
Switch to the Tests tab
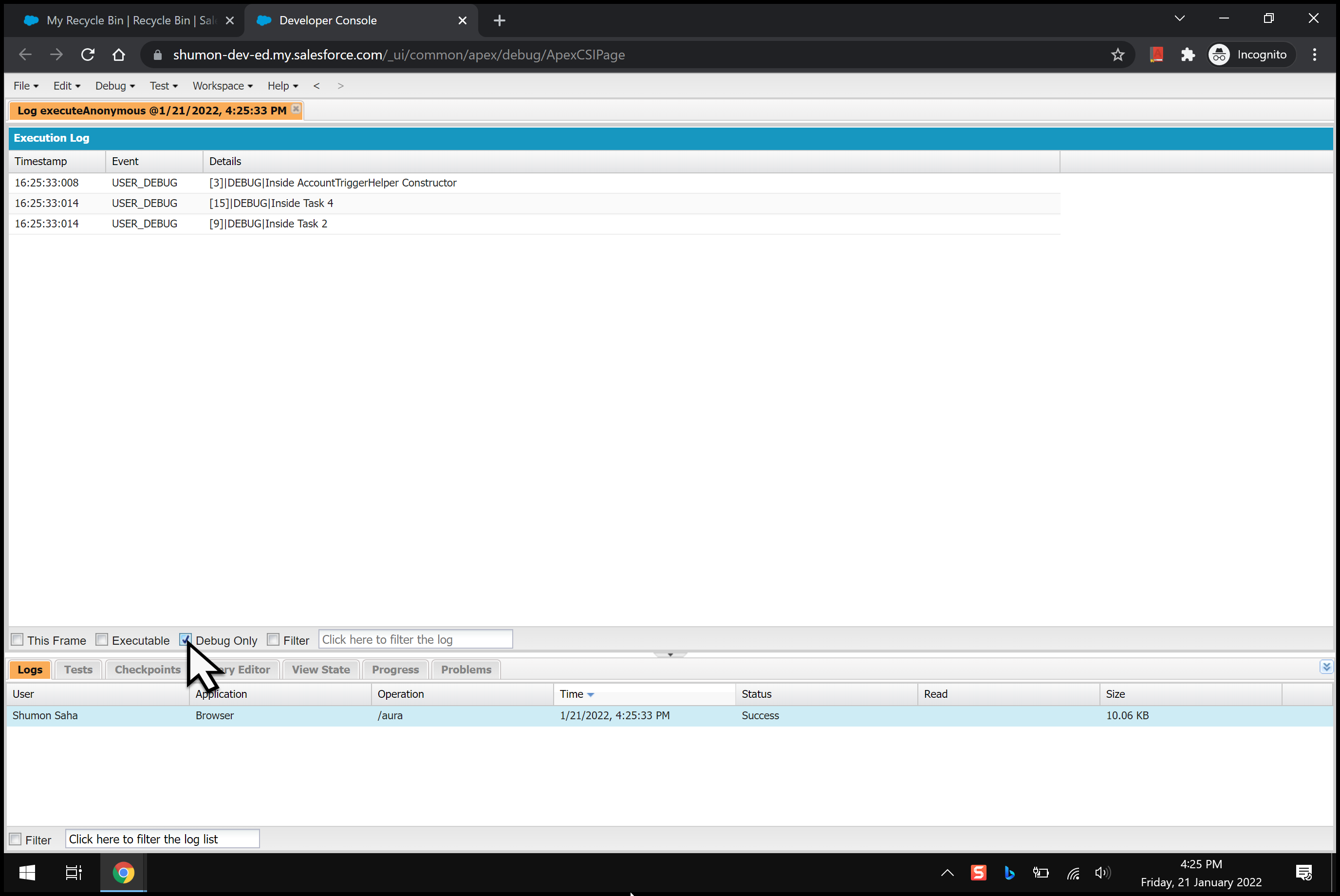click(78, 669)
